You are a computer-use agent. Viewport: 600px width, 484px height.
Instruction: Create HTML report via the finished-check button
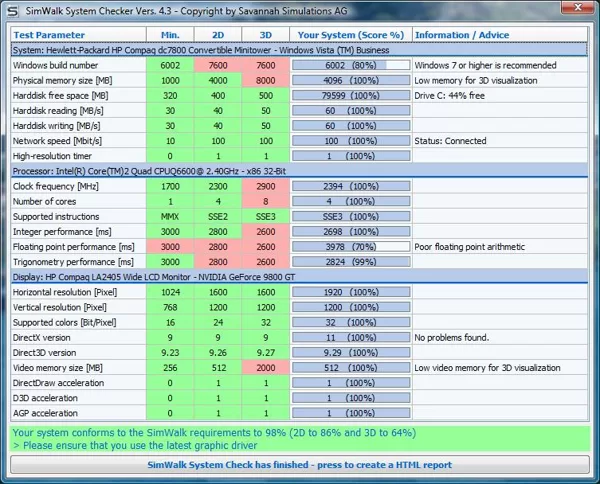[300, 465]
